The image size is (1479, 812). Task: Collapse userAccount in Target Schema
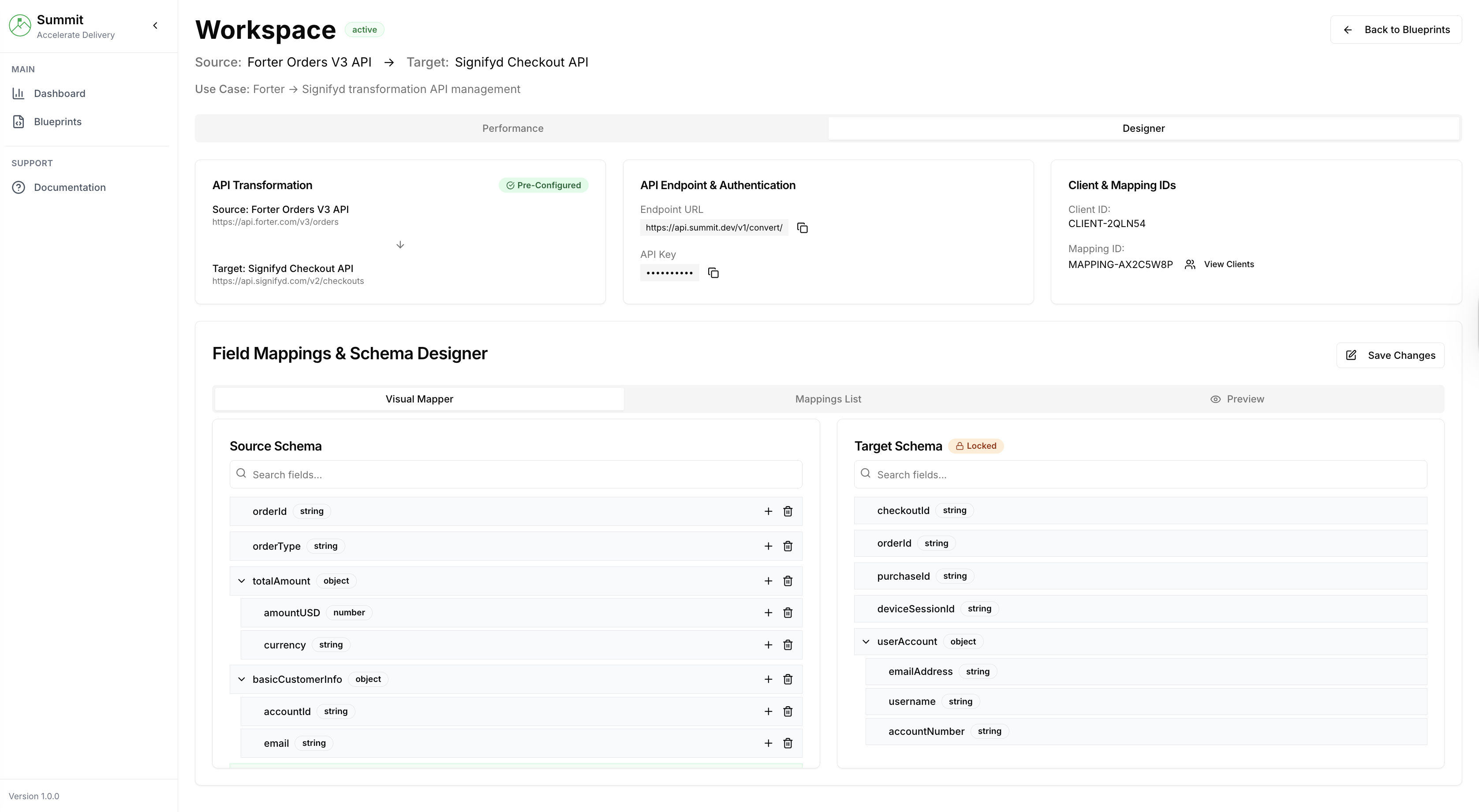(x=866, y=641)
